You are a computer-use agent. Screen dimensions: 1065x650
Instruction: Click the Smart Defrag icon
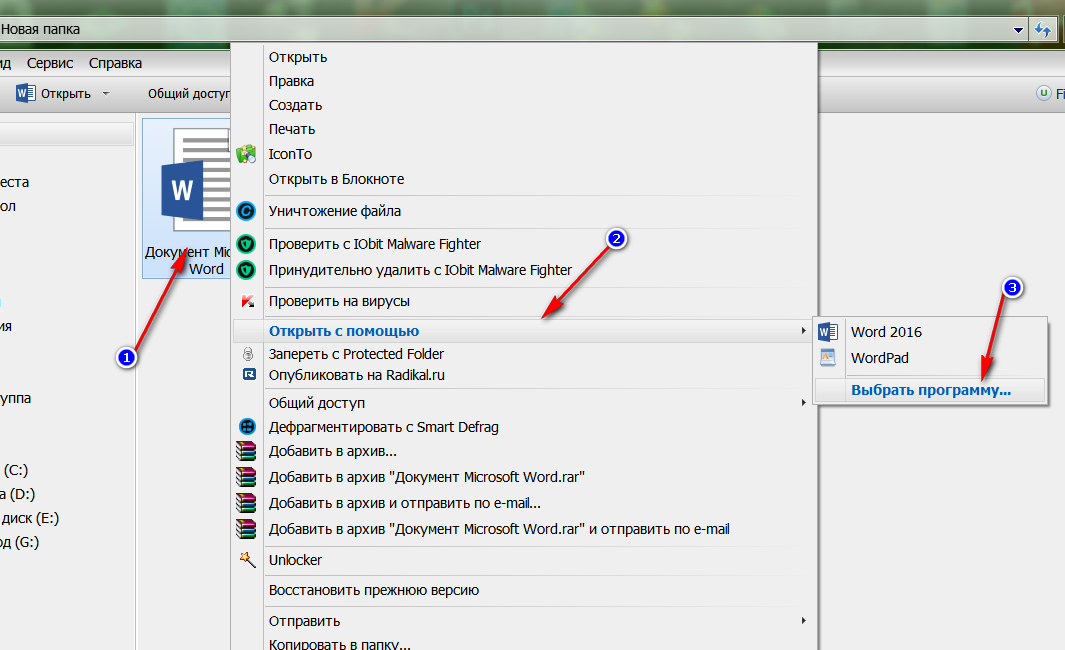pyautogui.click(x=246, y=427)
